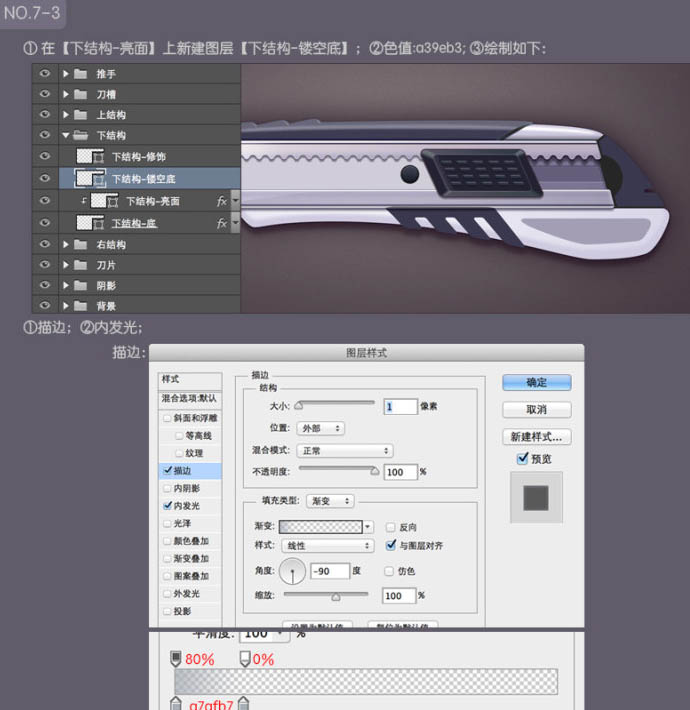690x710 pixels.
Task: Uncheck the 内发光 effect
Action: tap(167, 505)
